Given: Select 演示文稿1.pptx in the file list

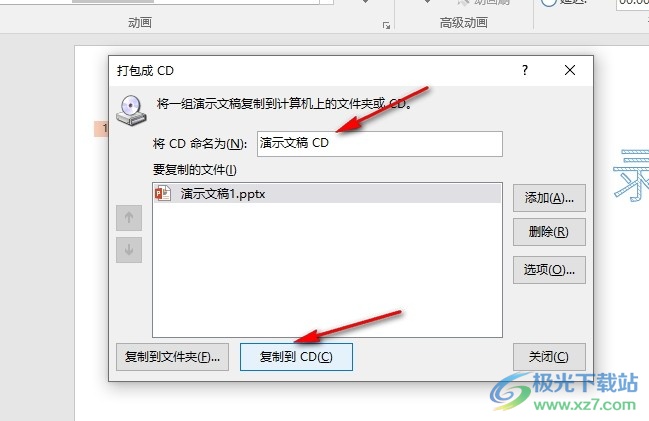Looking at the screenshot, I should click(x=327, y=193).
